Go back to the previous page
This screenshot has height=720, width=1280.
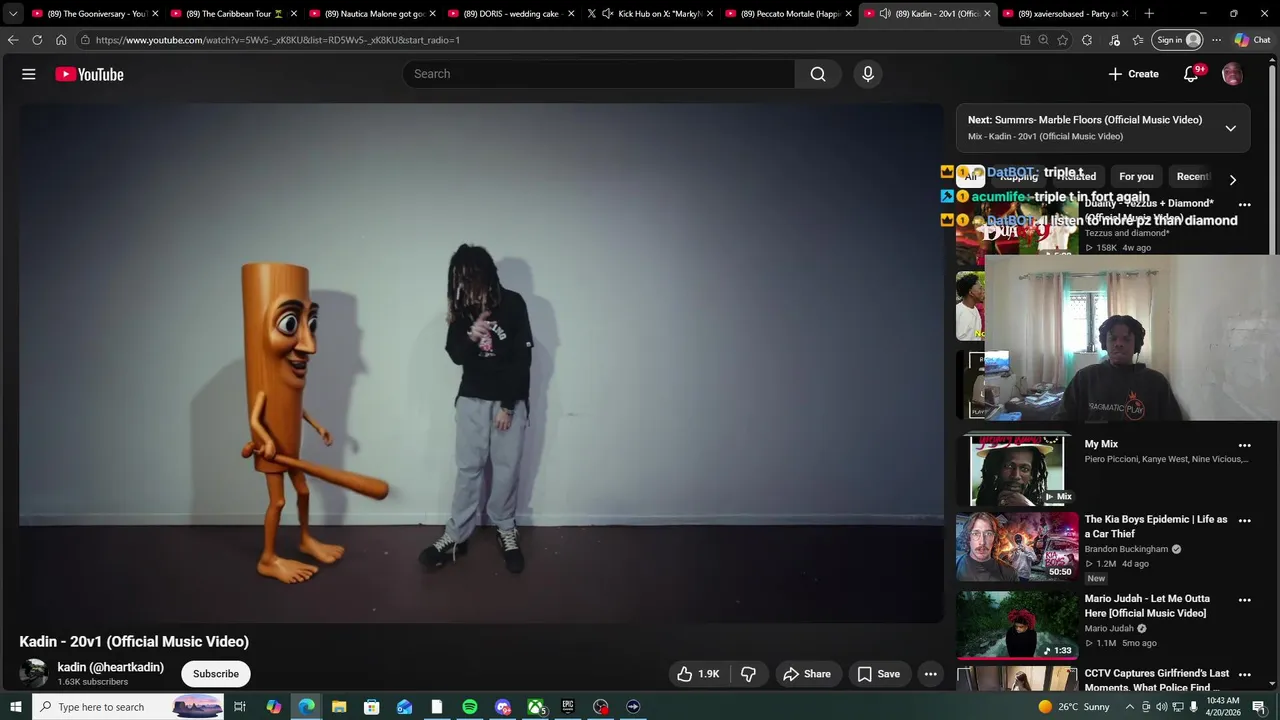coord(13,40)
